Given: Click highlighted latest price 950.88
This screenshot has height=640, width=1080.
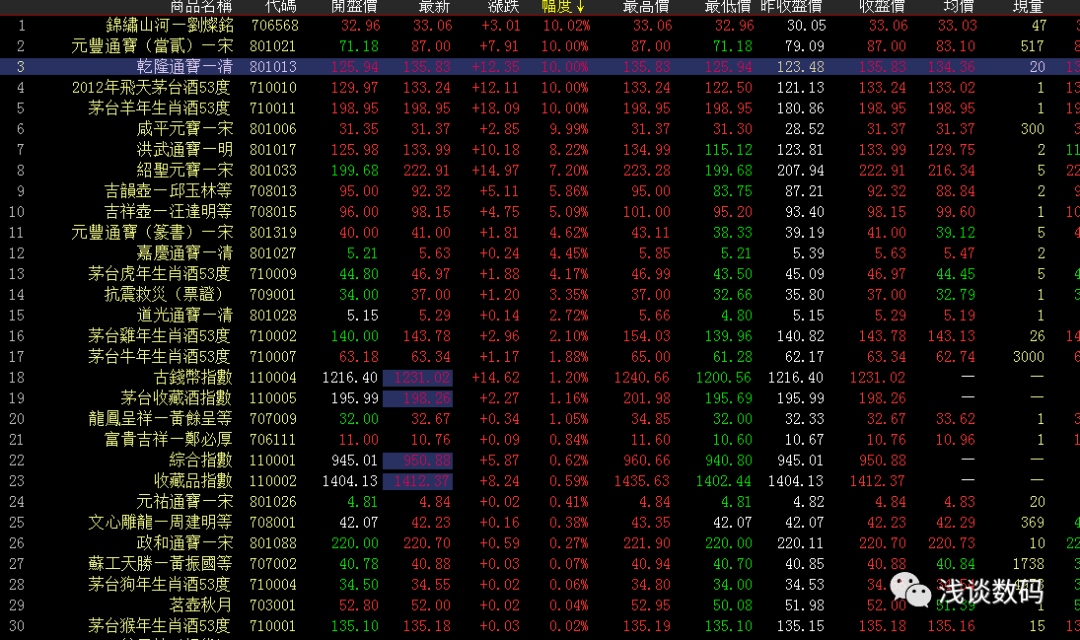Looking at the screenshot, I should tap(417, 460).
